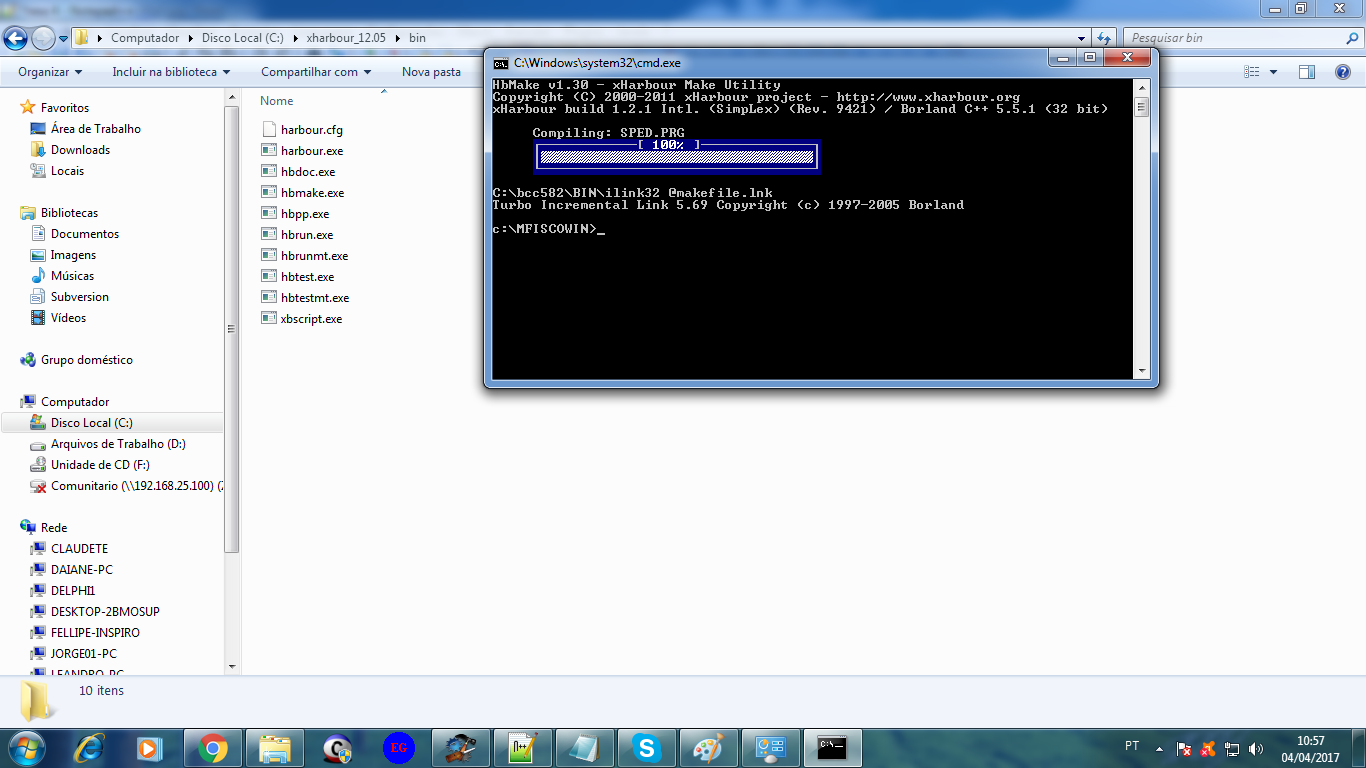The width and height of the screenshot is (1366, 768).
Task: Click the cmd.exe scrollbar up arrow
Action: coord(1142,88)
